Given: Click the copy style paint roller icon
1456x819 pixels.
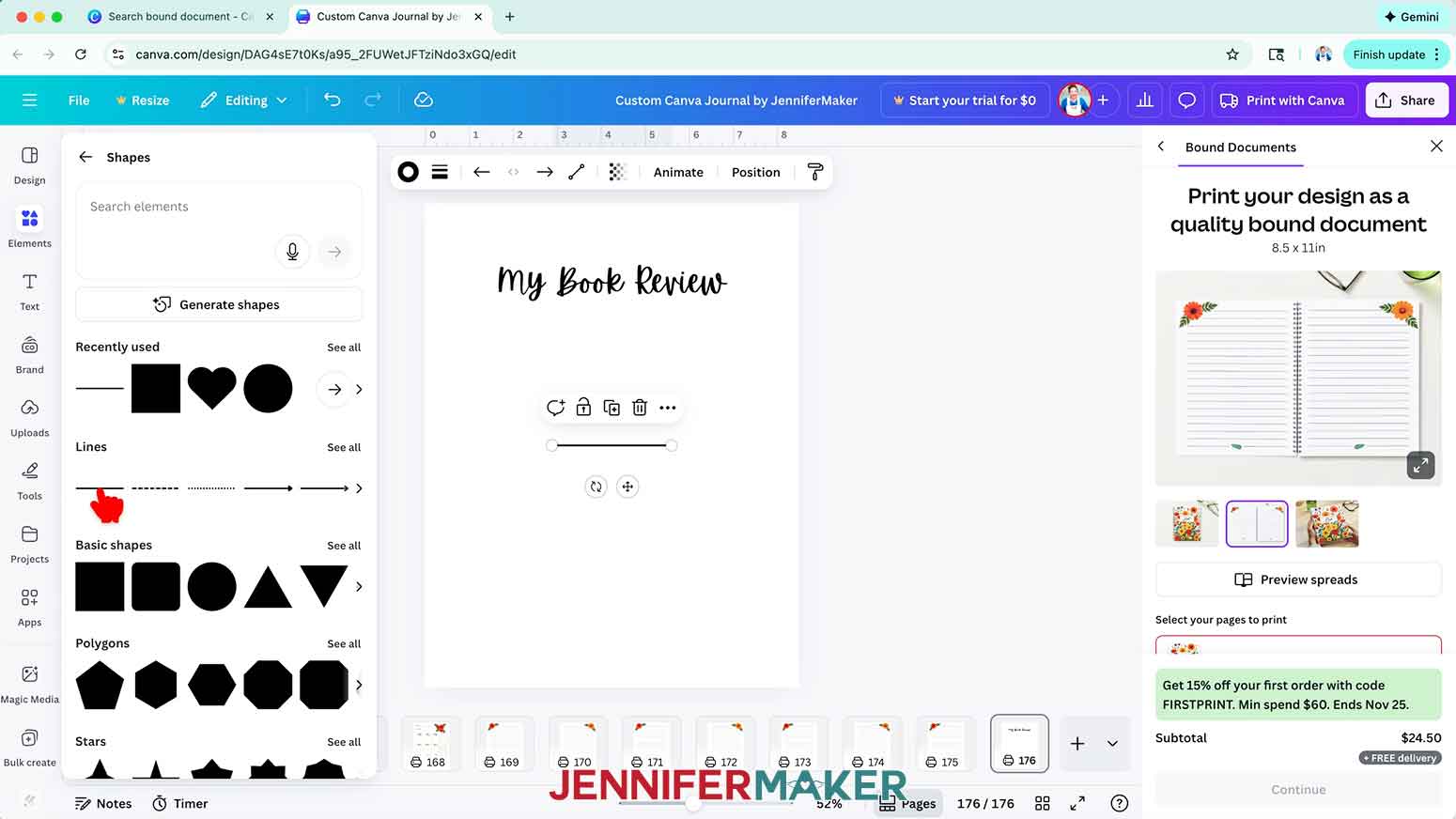Looking at the screenshot, I should click(815, 172).
